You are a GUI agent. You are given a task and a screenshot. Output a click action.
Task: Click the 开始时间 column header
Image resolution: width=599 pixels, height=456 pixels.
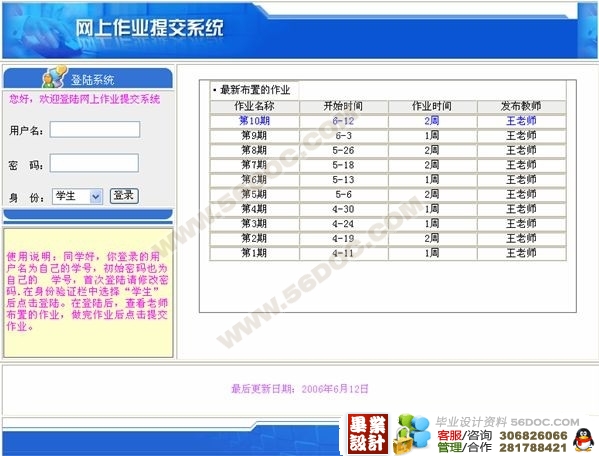pyautogui.click(x=343, y=107)
